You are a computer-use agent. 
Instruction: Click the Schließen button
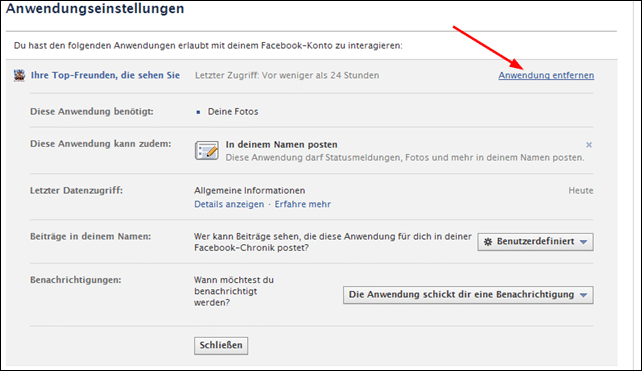221,345
